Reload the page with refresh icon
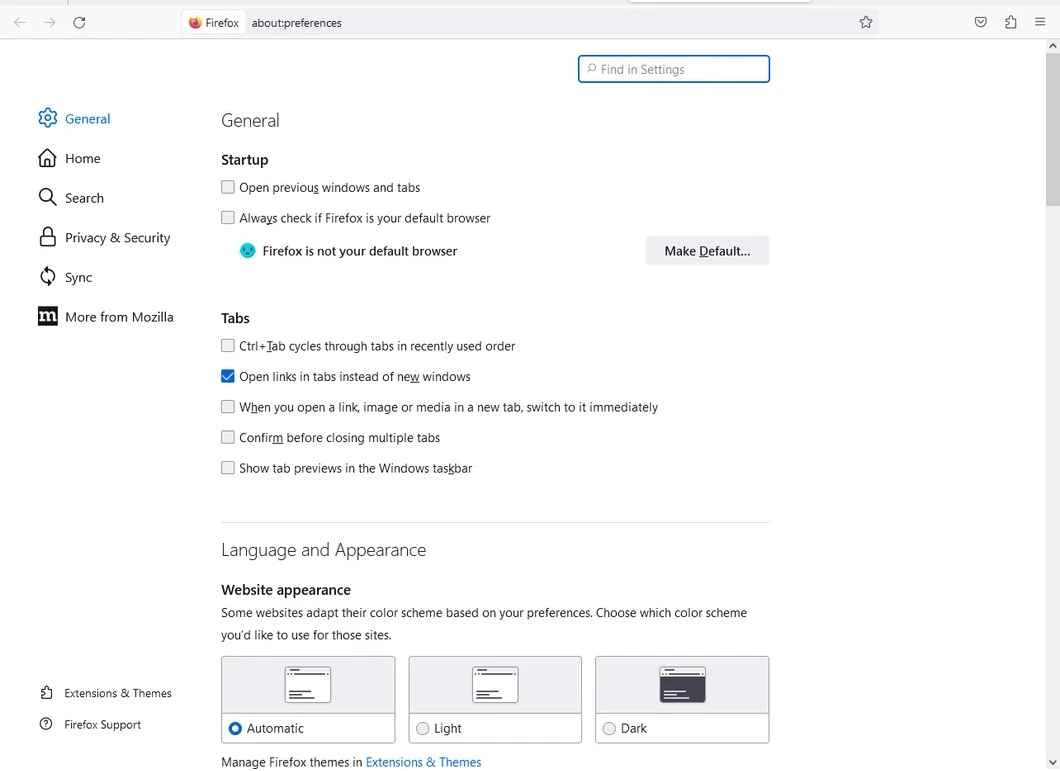1060x771 pixels. click(x=79, y=22)
